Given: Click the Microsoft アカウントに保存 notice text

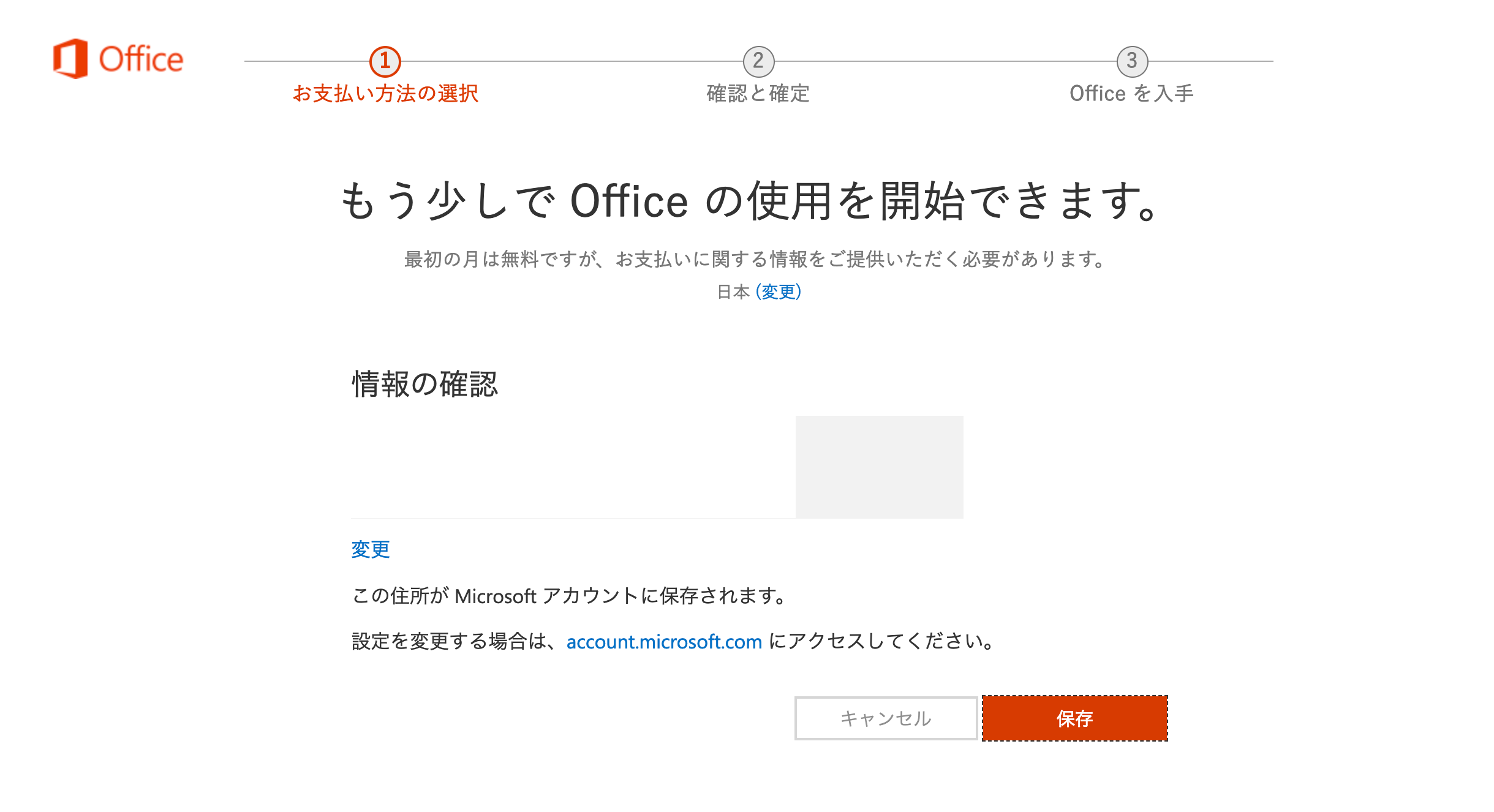Looking at the screenshot, I should (570, 596).
